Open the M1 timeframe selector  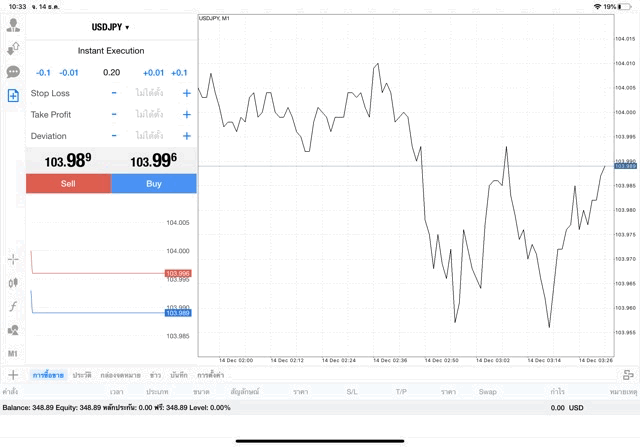tap(13, 353)
